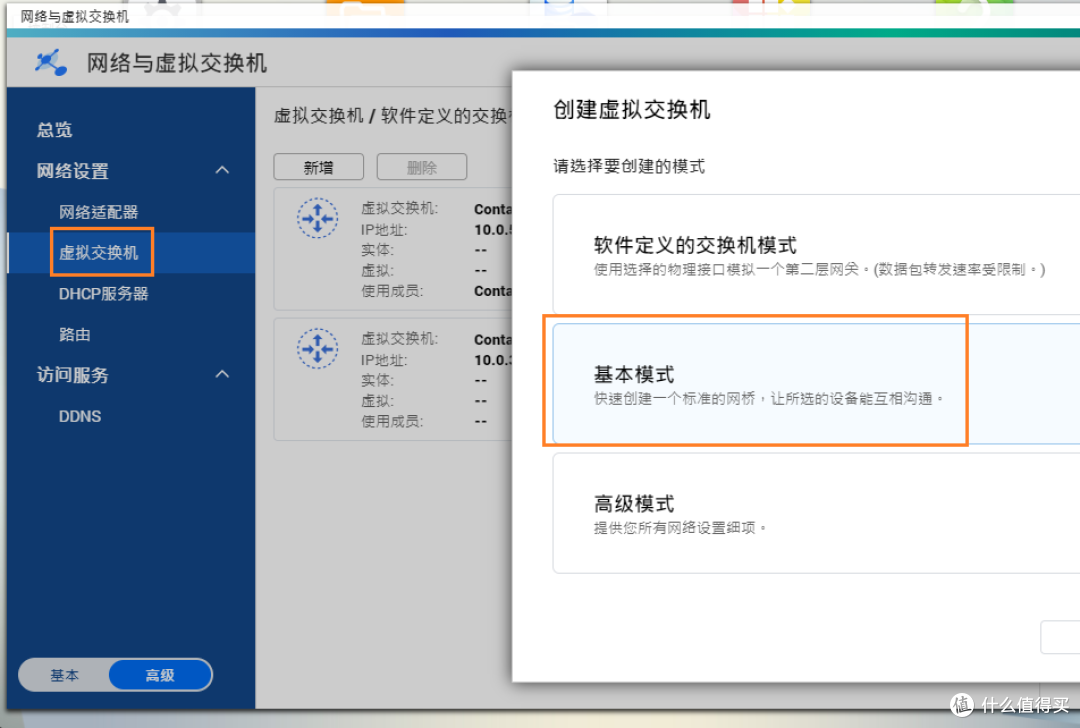Click the second switch's 虚拟 label
This screenshot has width=1080, height=728.
(x=377, y=400)
